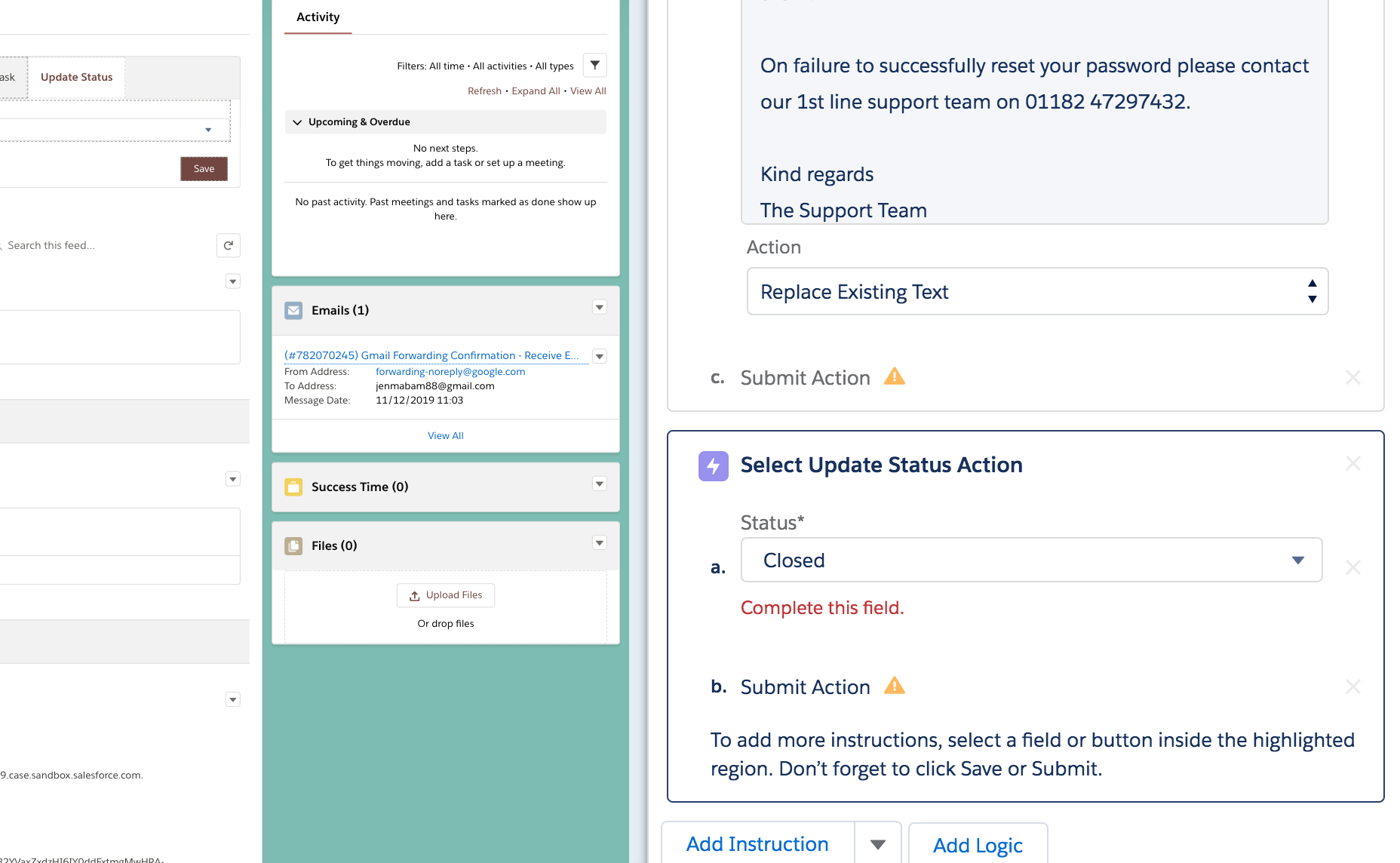Click the Emails (1) card title

pyautogui.click(x=340, y=310)
